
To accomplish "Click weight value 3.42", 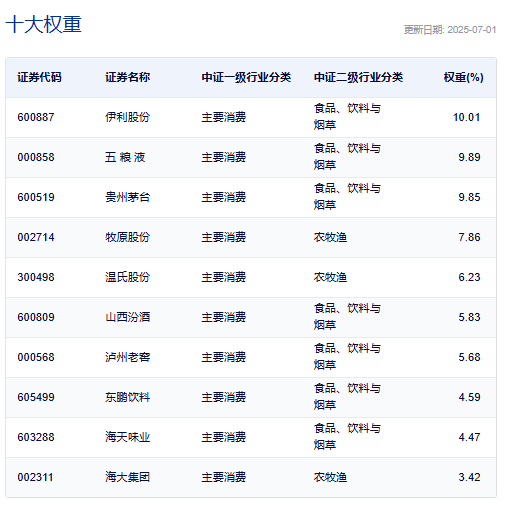I will coord(469,477).
